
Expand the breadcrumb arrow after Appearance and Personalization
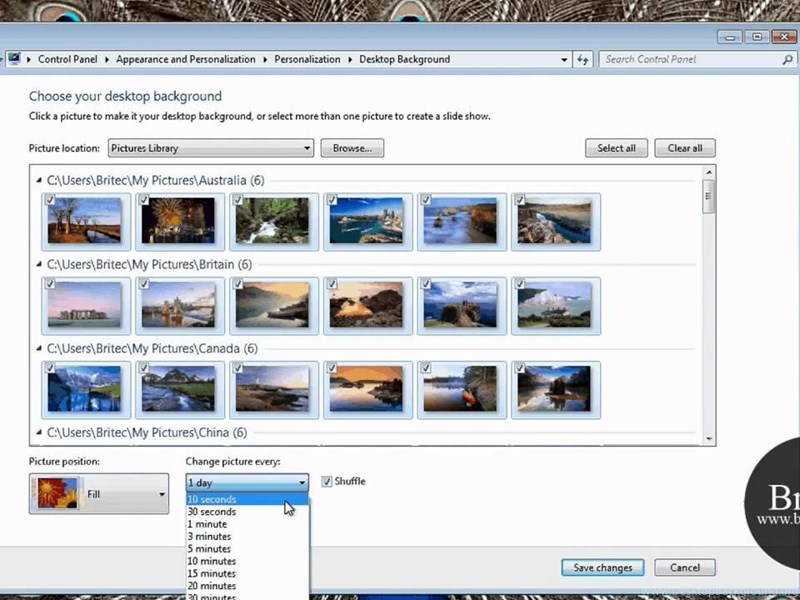pyautogui.click(x=265, y=60)
